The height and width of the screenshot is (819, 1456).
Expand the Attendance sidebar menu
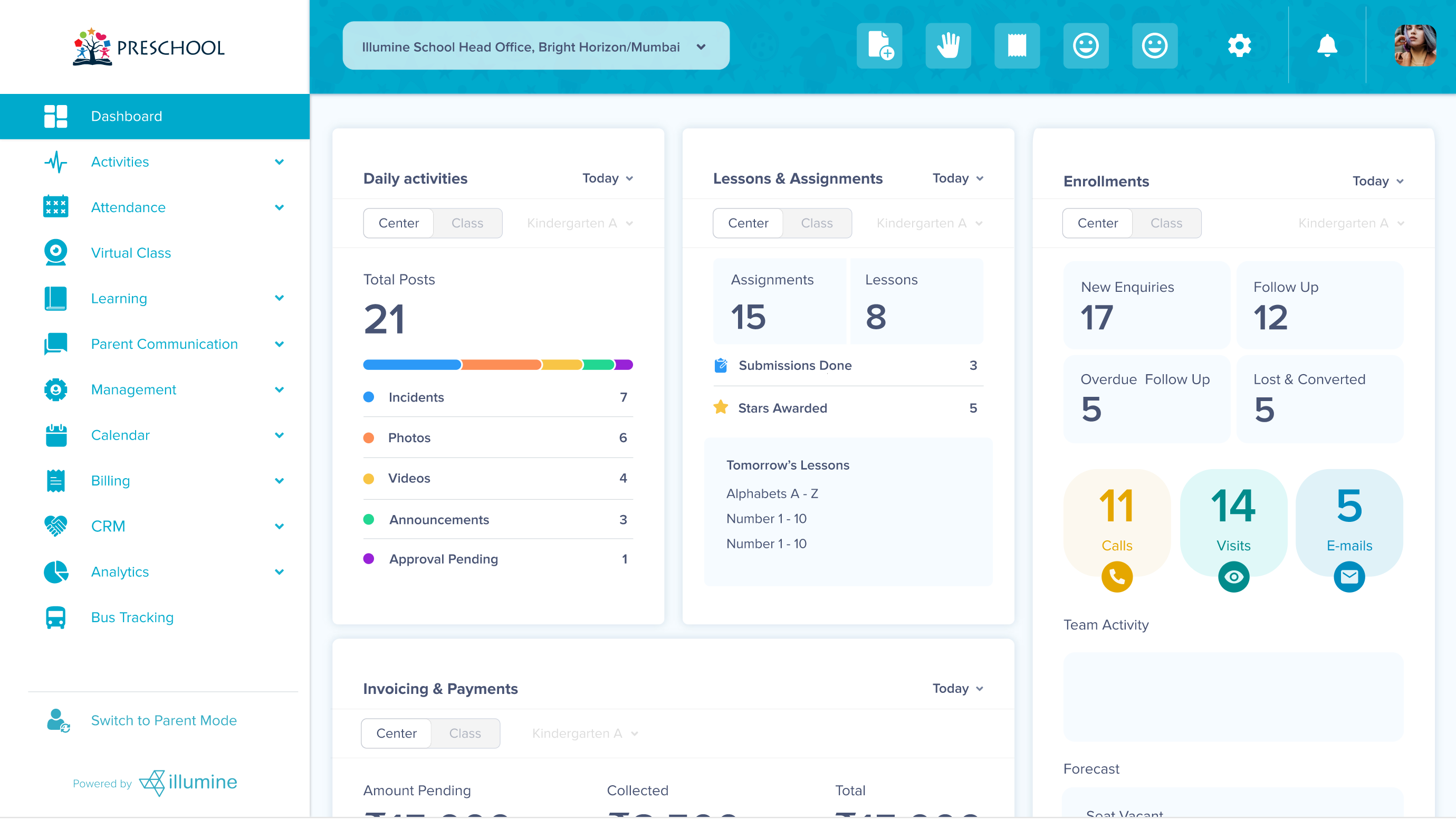(279, 207)
